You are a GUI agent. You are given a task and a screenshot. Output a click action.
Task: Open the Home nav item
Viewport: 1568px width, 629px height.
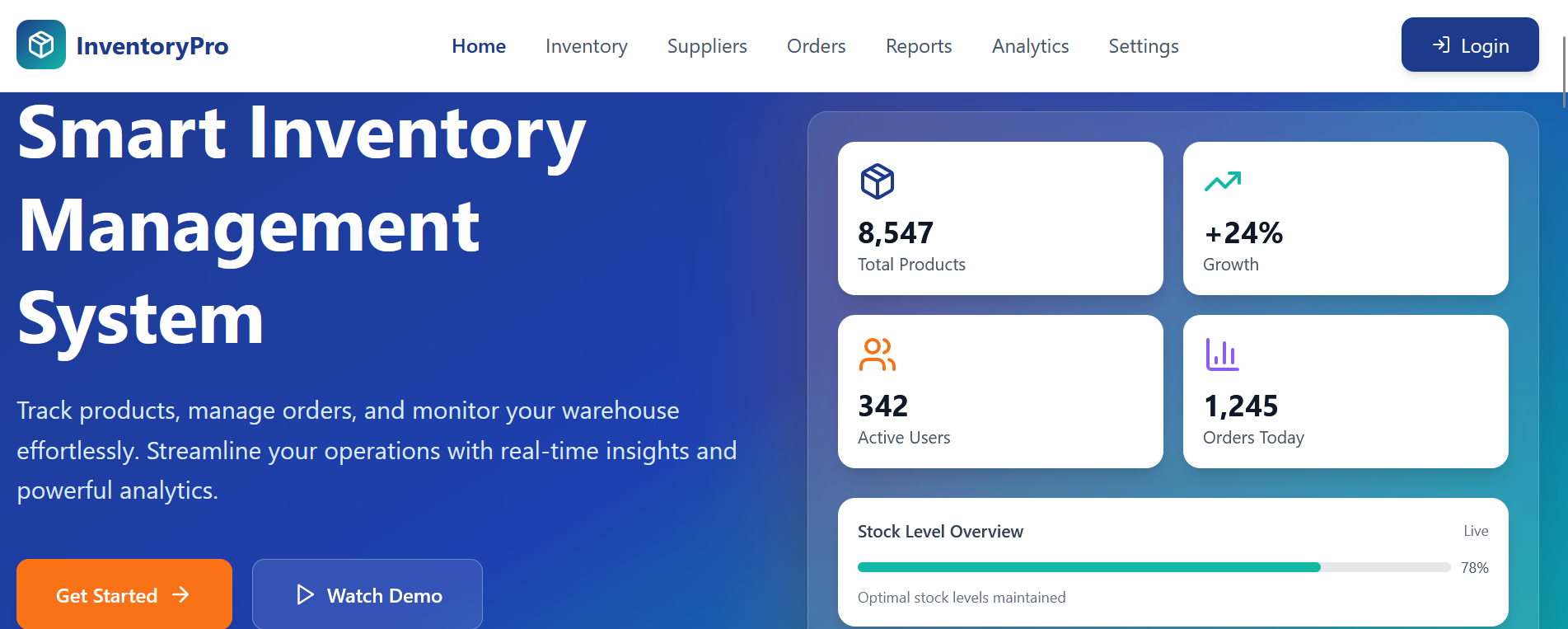(x=479, y=46)
